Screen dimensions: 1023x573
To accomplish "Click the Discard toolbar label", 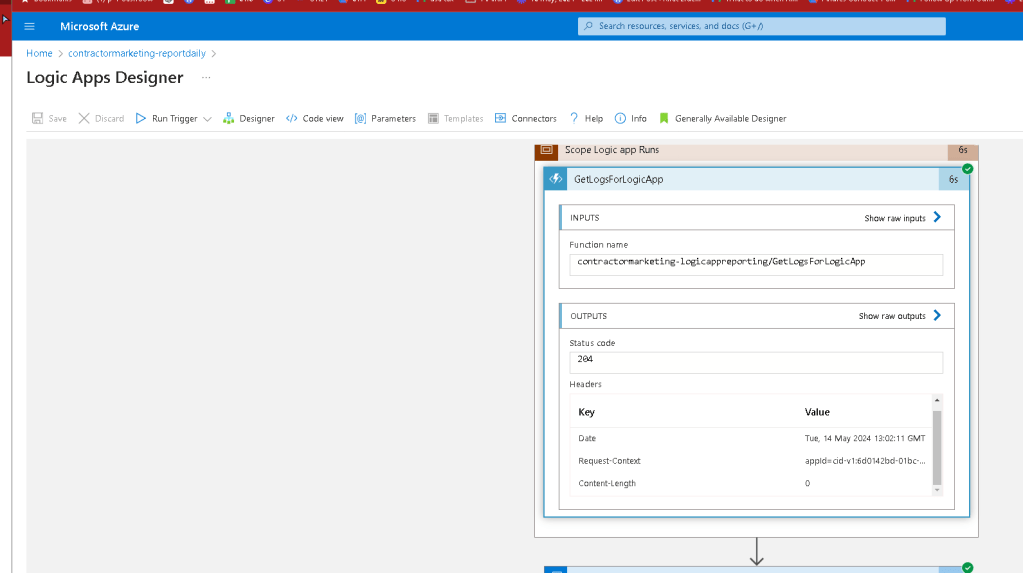I will [x=110, y=119].
